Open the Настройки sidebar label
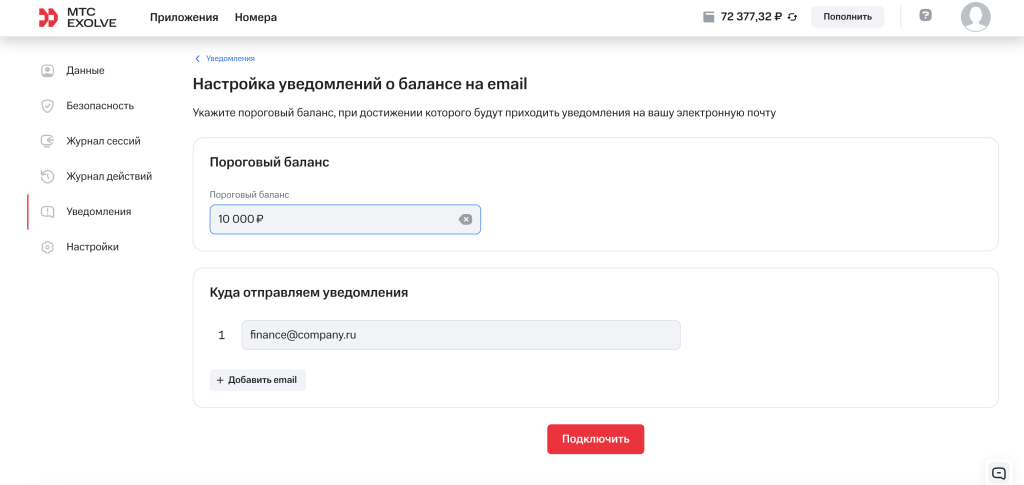The image size is (1024, 485). (93, 247)
